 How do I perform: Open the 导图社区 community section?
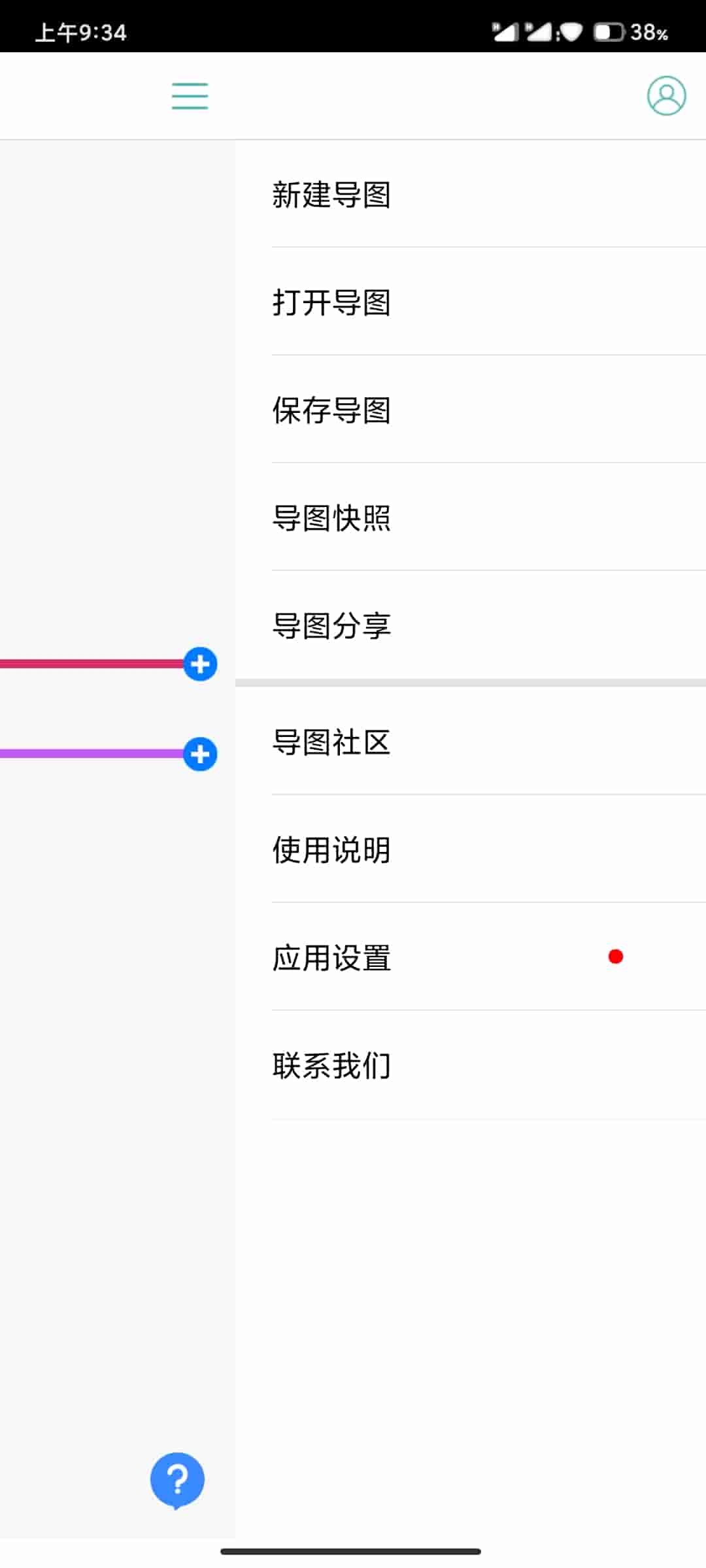(331, 743)
